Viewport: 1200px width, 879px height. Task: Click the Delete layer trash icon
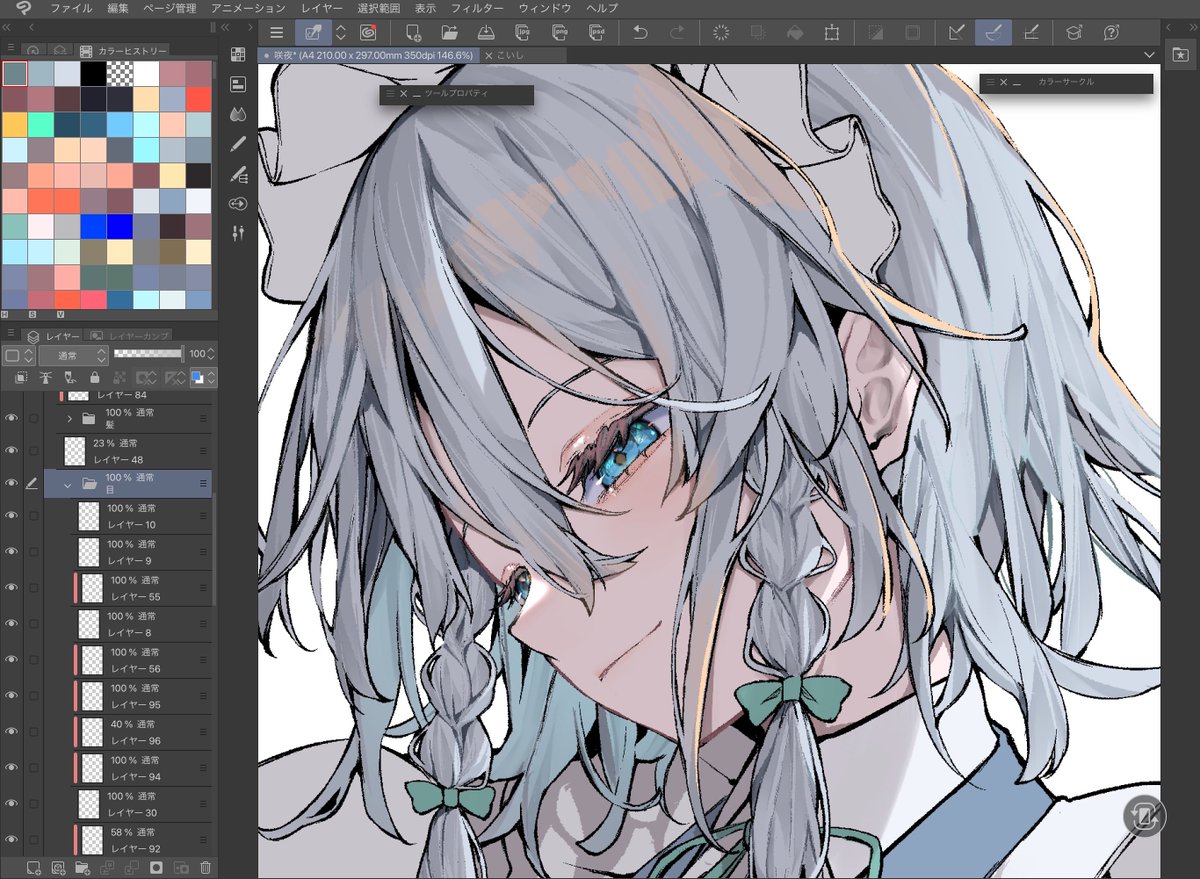pos(206,868)
